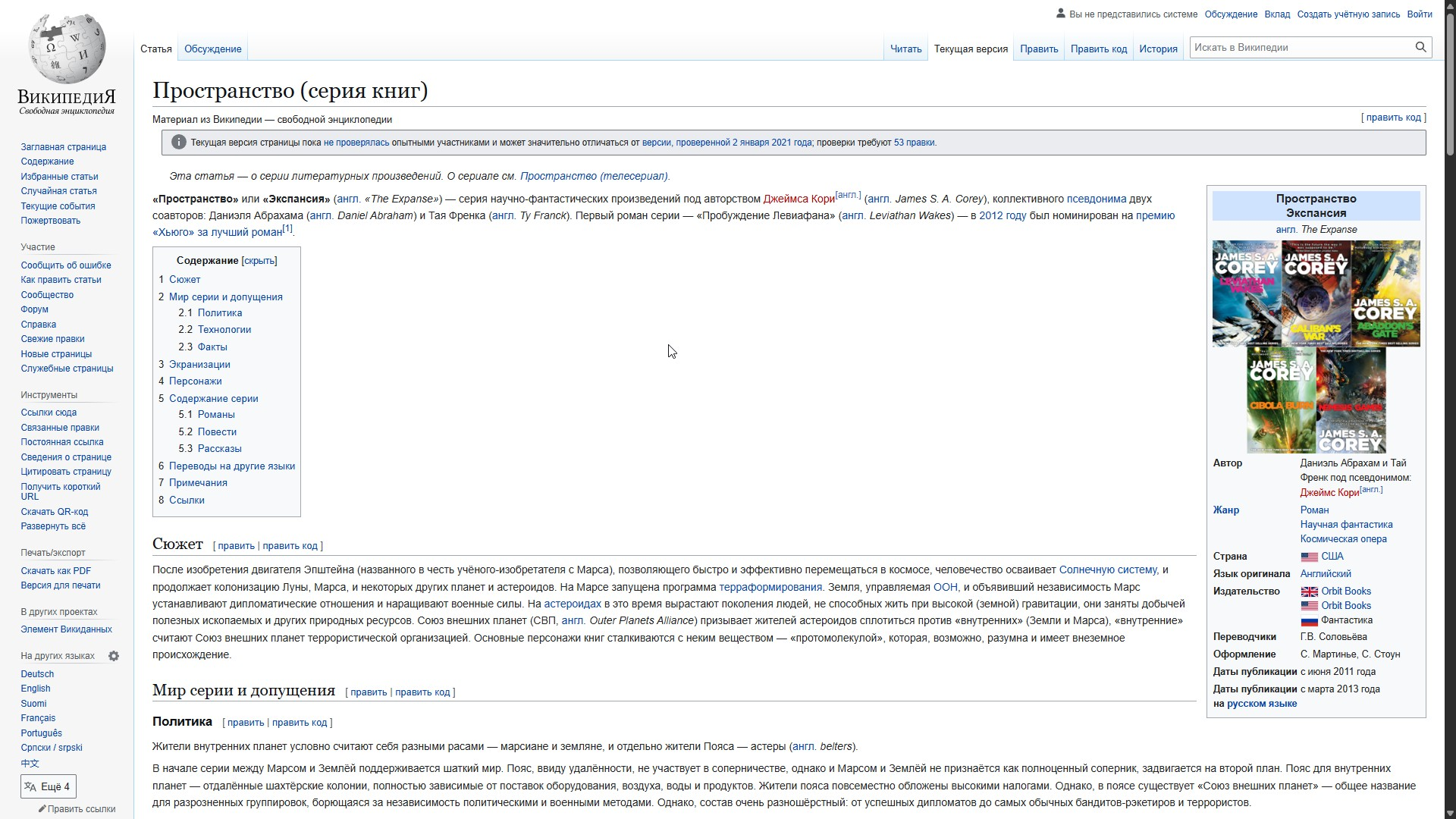Click the info icon in review notice
Viewport: 1456px width, 819px height.
179,143
